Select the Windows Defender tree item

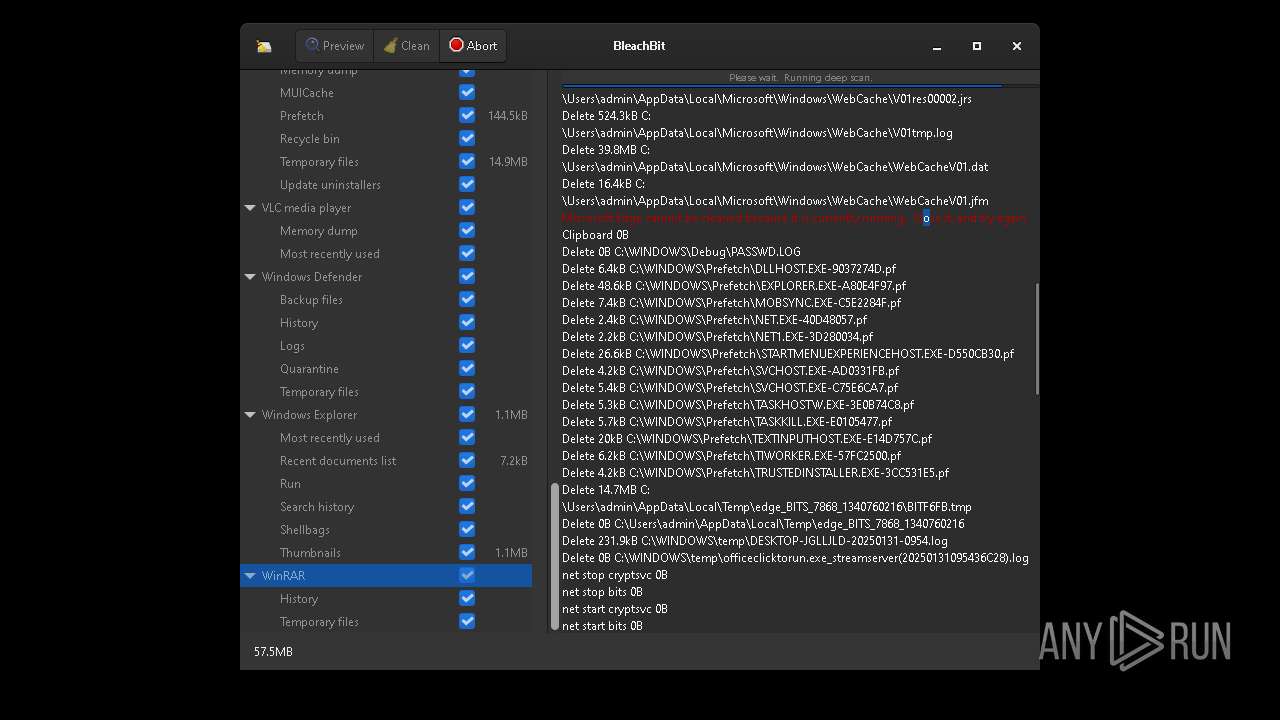pyautogui.click(x=312, y=277)
